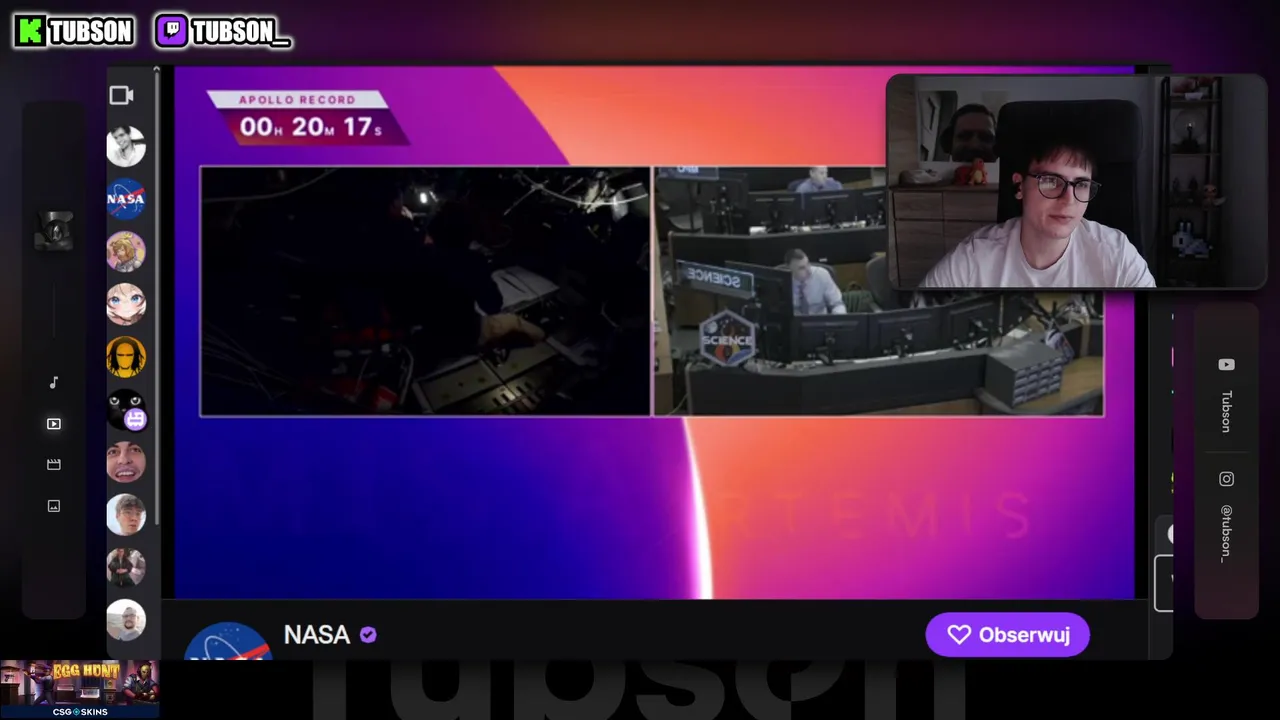Click the NASA channel logo below the stream

(x=228, y=641)
